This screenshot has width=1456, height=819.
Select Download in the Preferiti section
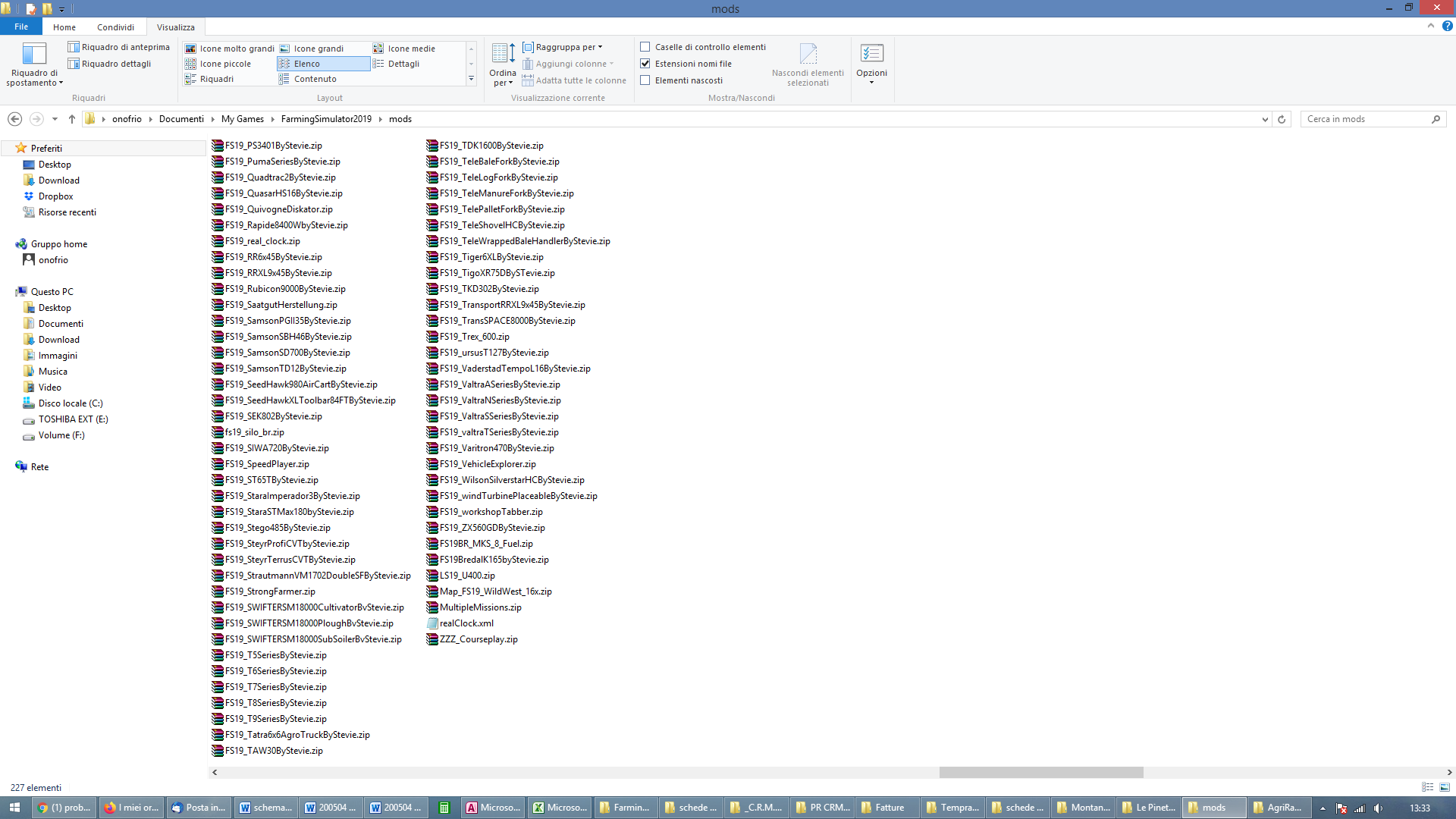point(60,180)
